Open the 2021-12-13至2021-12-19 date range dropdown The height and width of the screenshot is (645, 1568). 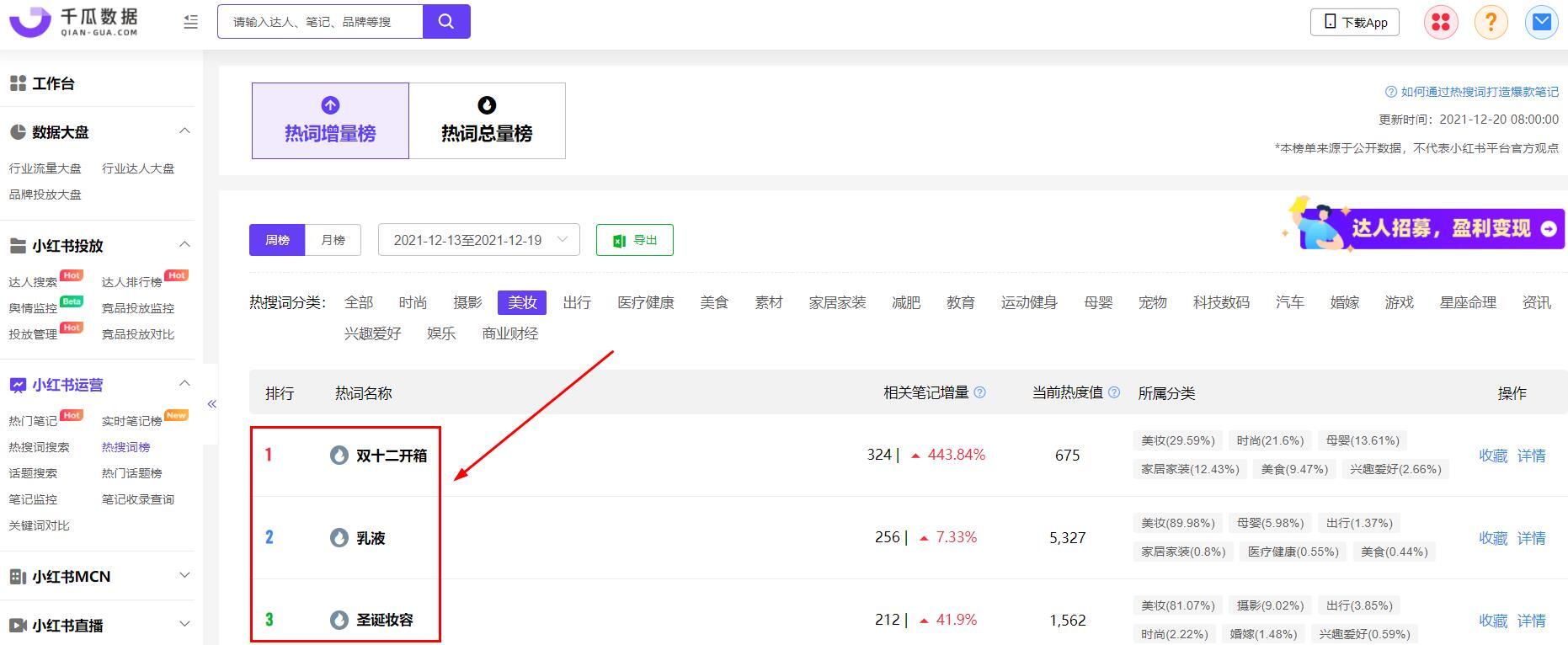(479, 240)
